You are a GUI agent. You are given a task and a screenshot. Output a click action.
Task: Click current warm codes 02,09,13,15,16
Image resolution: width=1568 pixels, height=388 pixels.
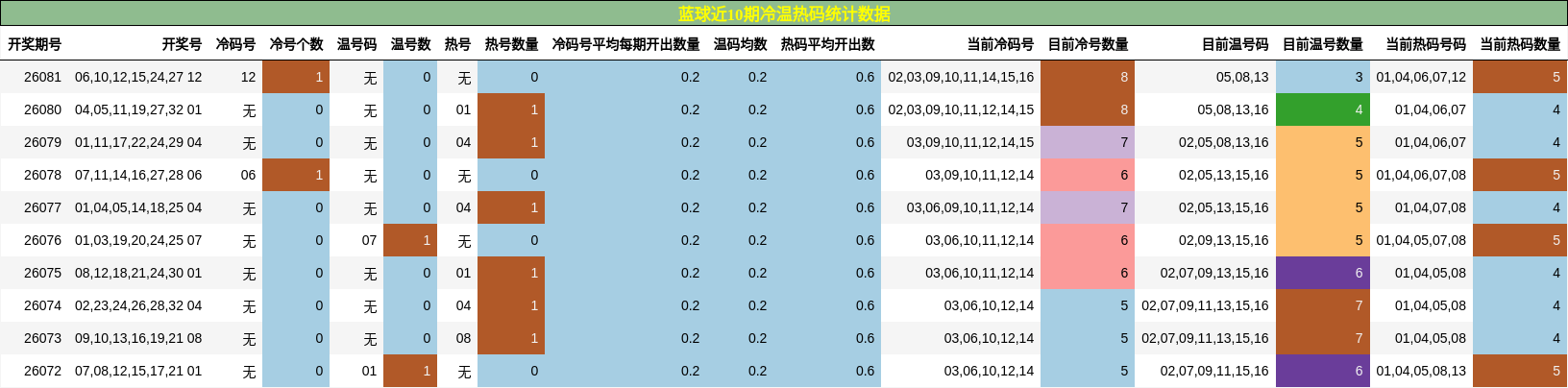point(1224,240)
